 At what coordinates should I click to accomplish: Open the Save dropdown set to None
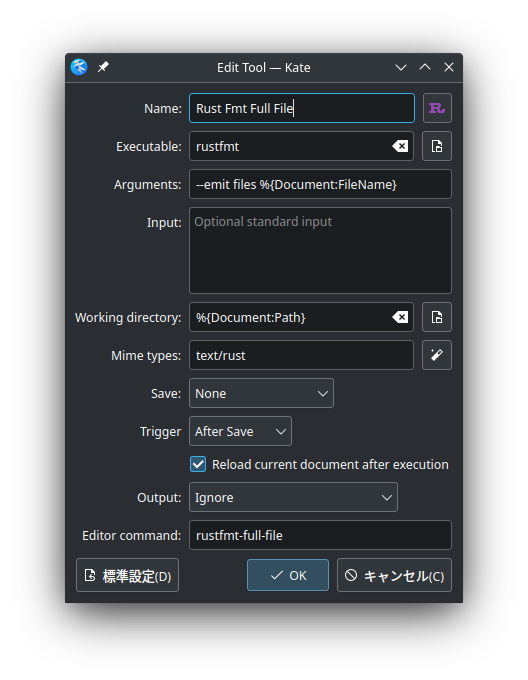(261, 393)
